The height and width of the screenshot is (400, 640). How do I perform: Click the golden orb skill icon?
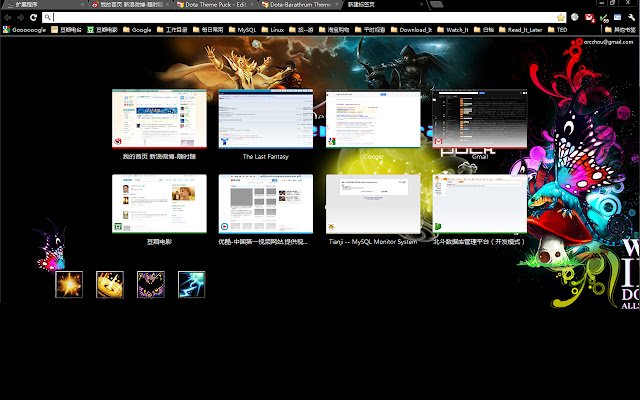tap(110, 284)
